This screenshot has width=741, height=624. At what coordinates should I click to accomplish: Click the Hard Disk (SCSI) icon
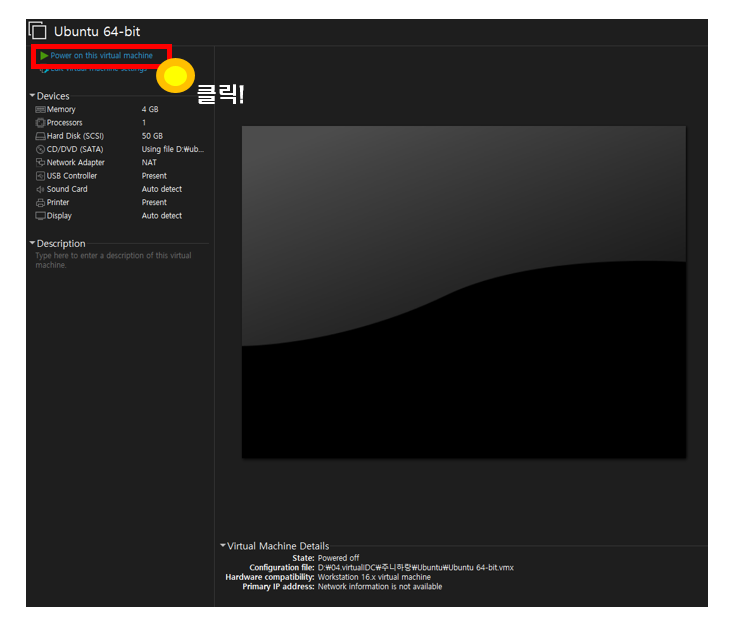point(40,136)
